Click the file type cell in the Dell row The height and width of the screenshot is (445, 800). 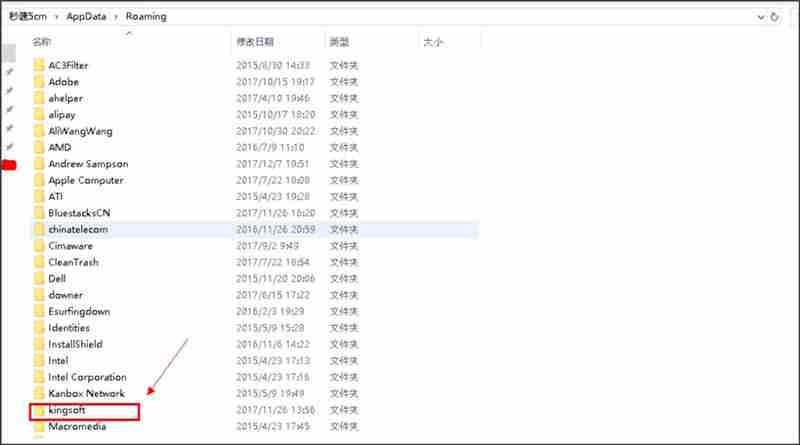(344, 279)
